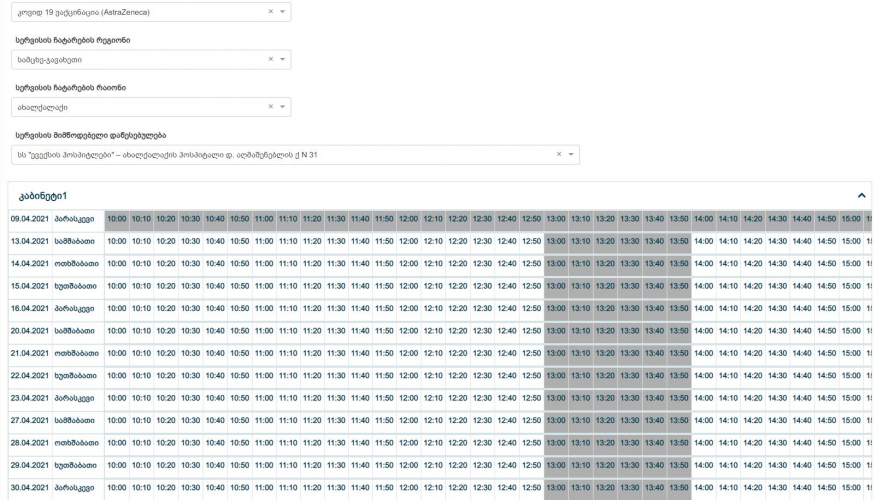Select 12:00 slot on 27.04.2021
882x500 pixels.
point(409,421)
